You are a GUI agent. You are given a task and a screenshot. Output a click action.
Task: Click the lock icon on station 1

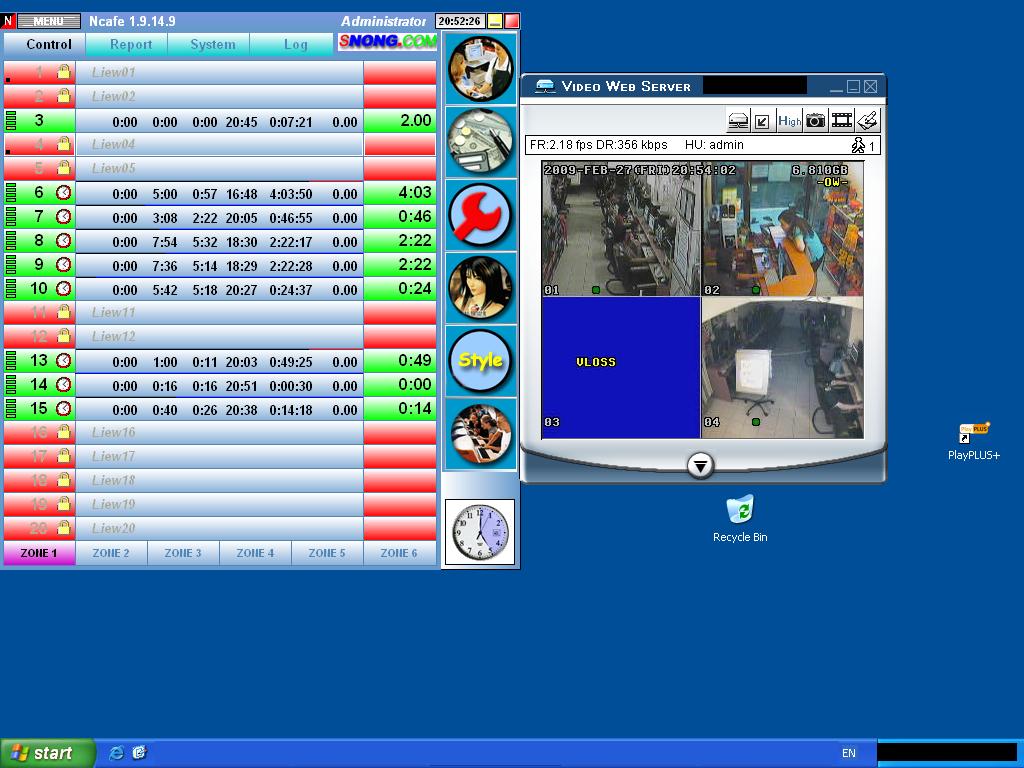pos(63,71)
